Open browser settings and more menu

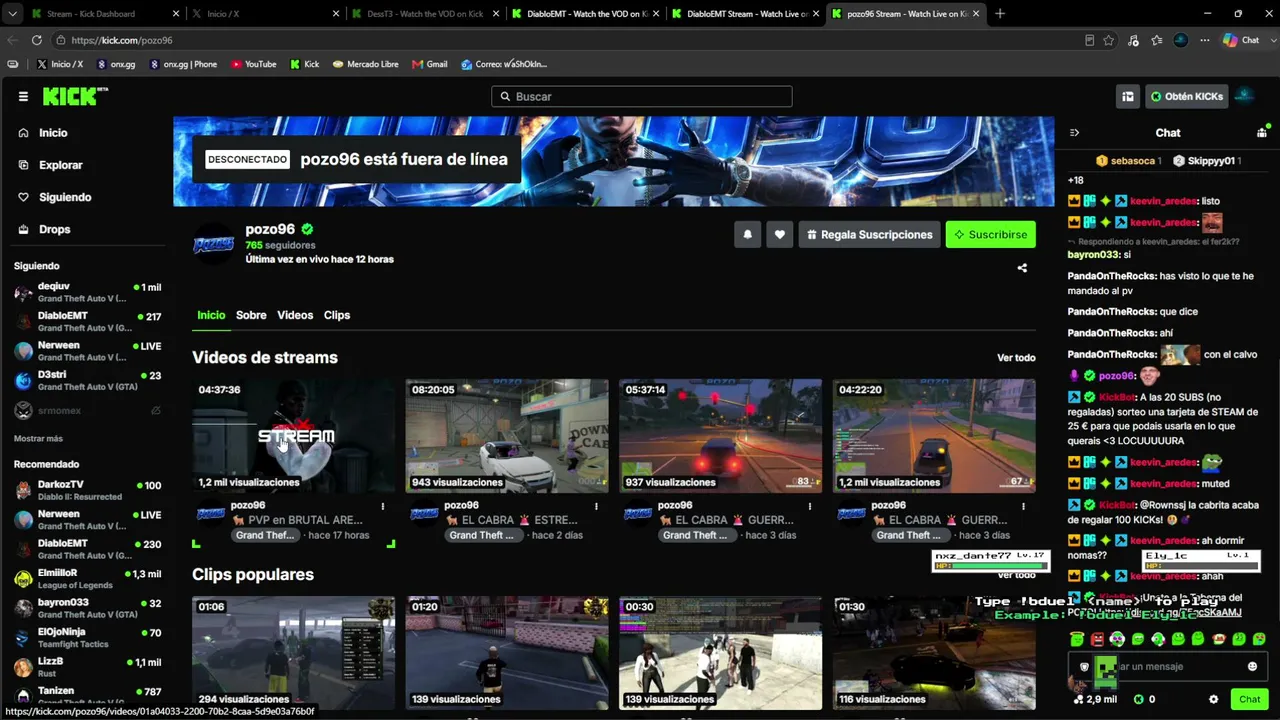pyautogui.click(x=1204, y=40)
